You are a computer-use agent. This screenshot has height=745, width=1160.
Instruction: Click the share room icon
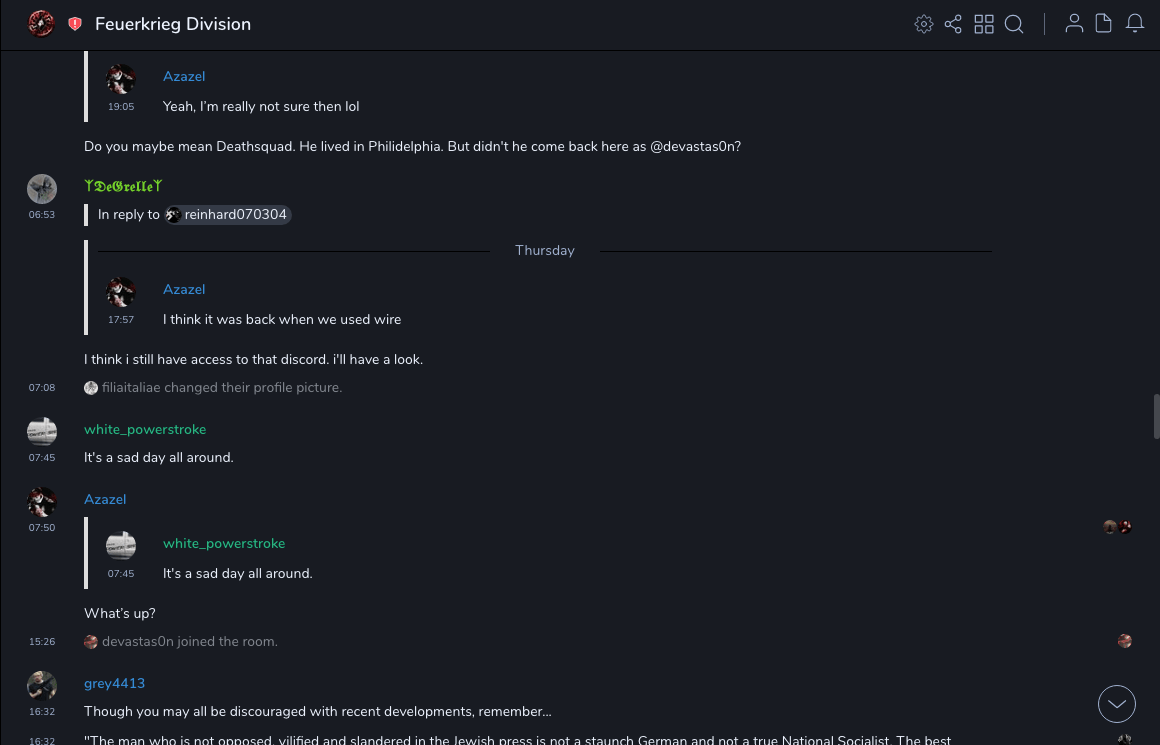pos(953,24)
